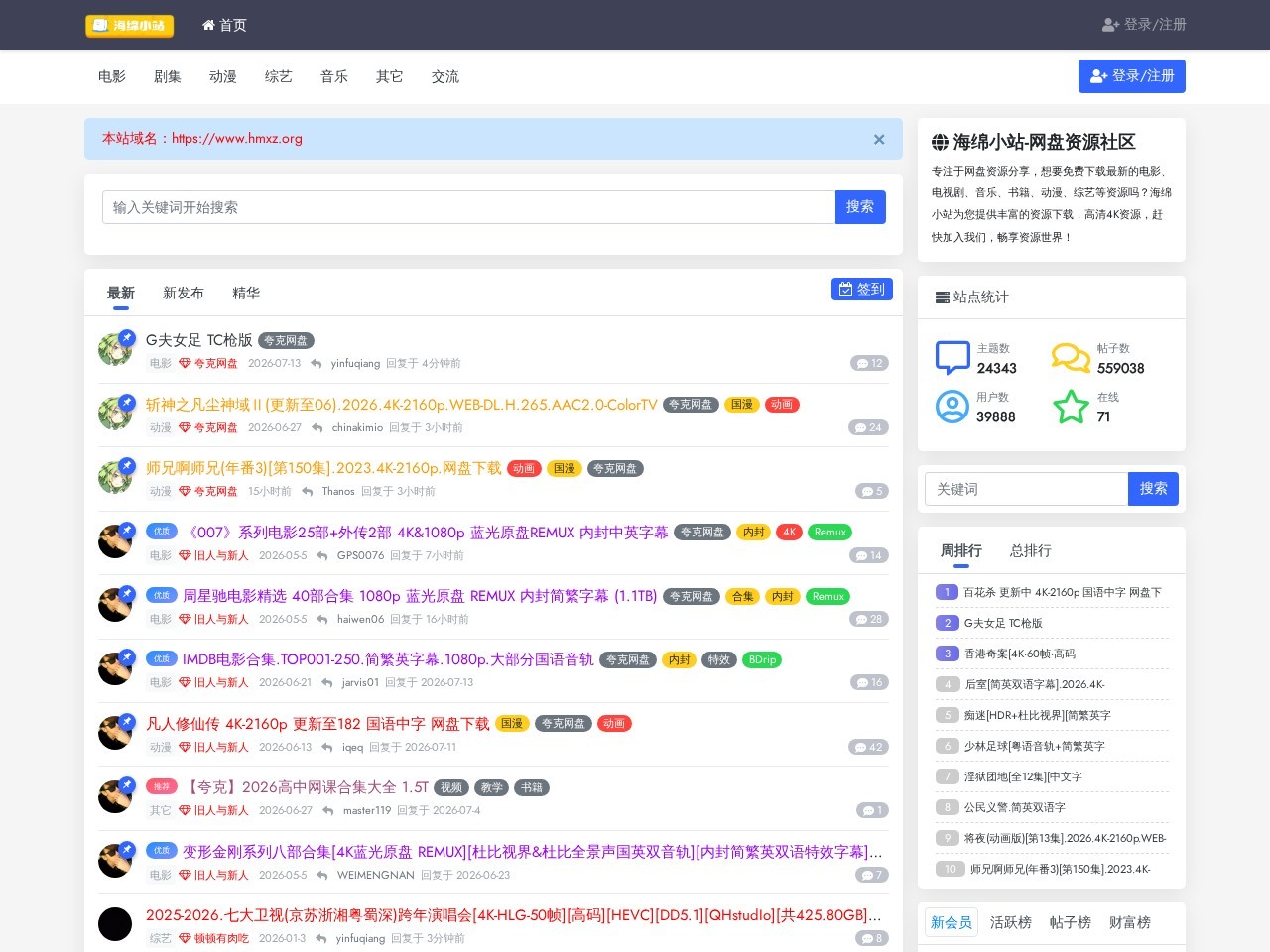Open the 动漫 menu
The image size is (1270, 952).
[x=223, y=76]
